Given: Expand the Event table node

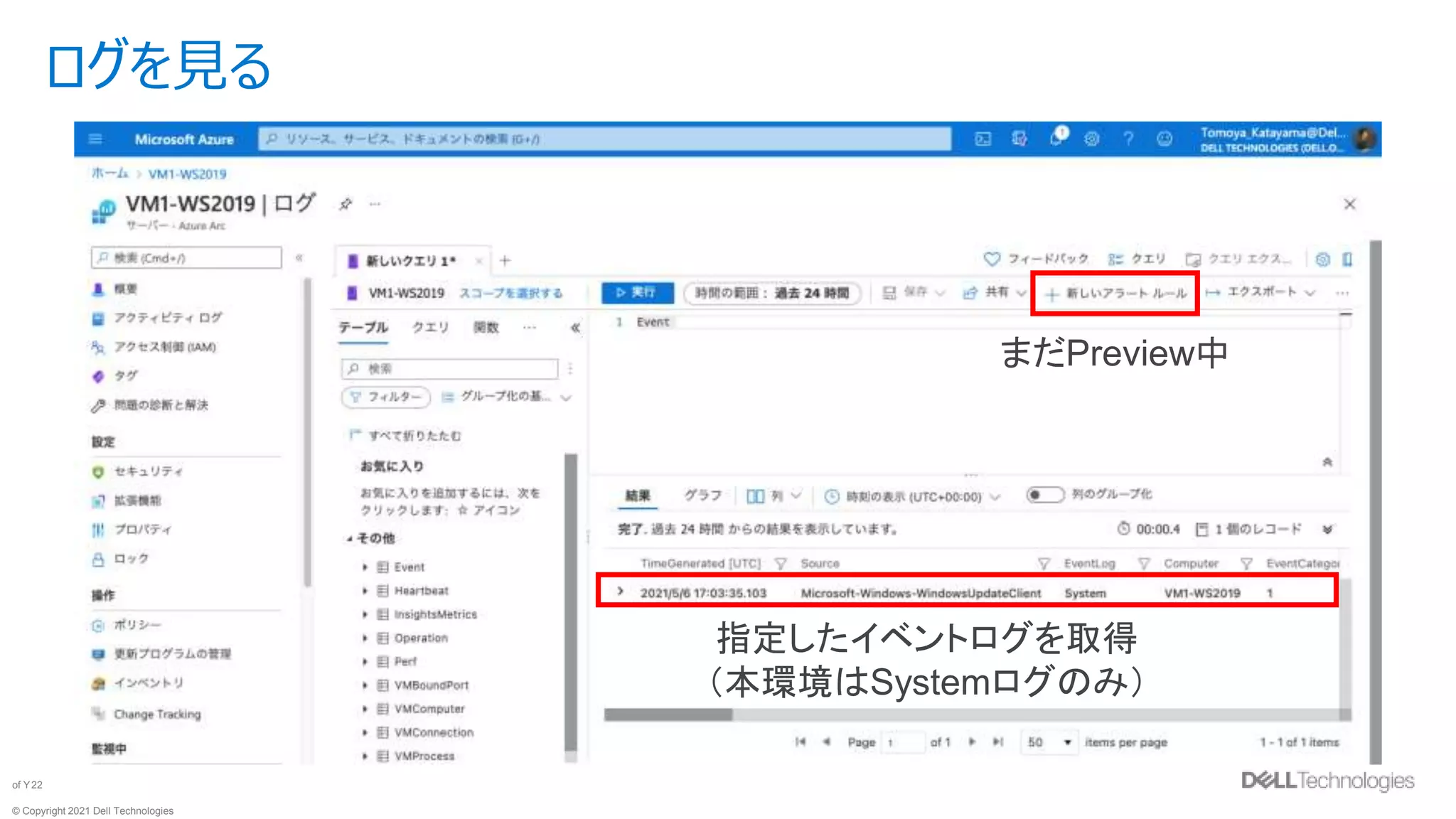Looking at the screenshot, I should point(365,567).
